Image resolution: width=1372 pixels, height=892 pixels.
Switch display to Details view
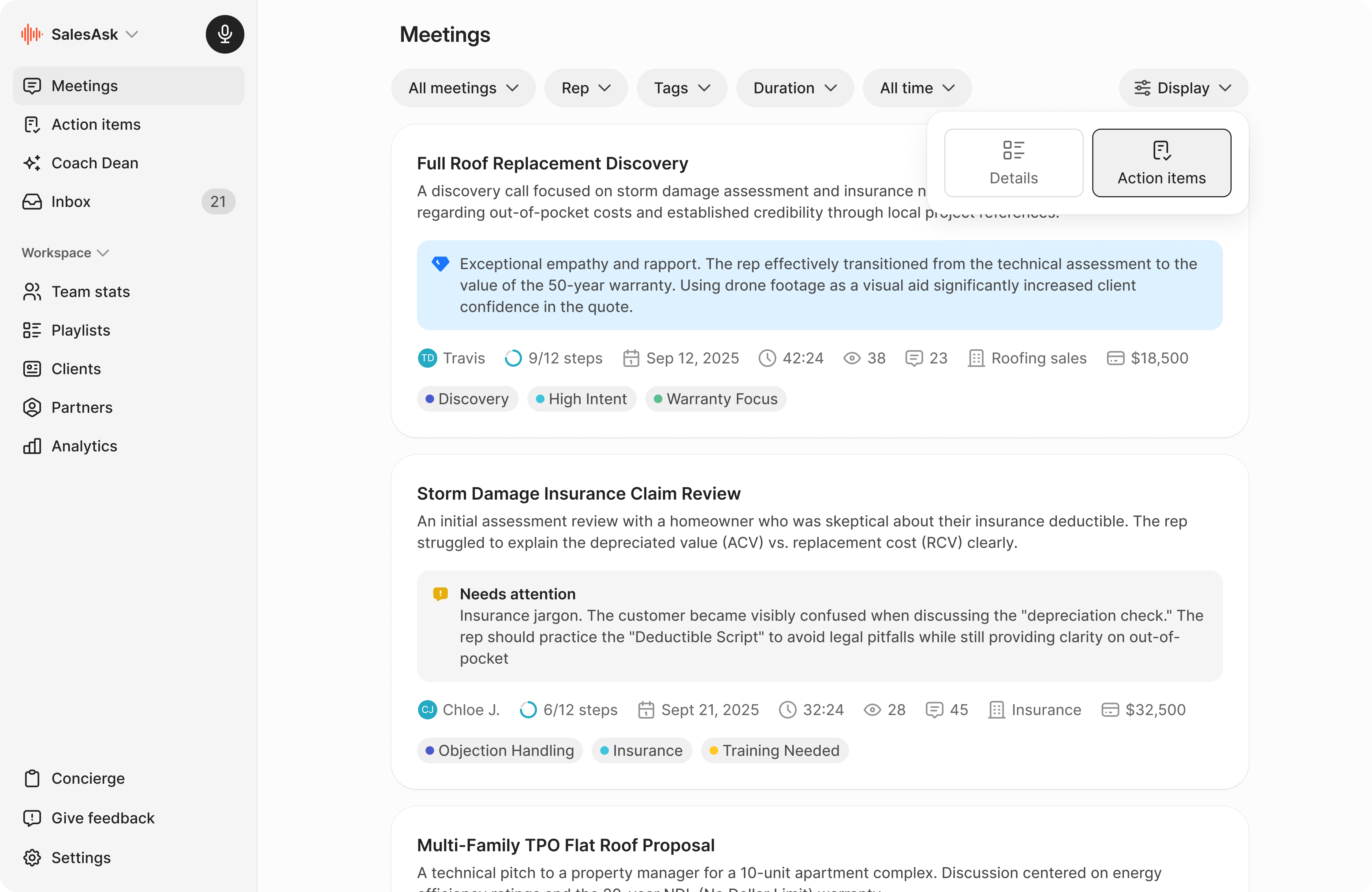tap(1013, 163)
